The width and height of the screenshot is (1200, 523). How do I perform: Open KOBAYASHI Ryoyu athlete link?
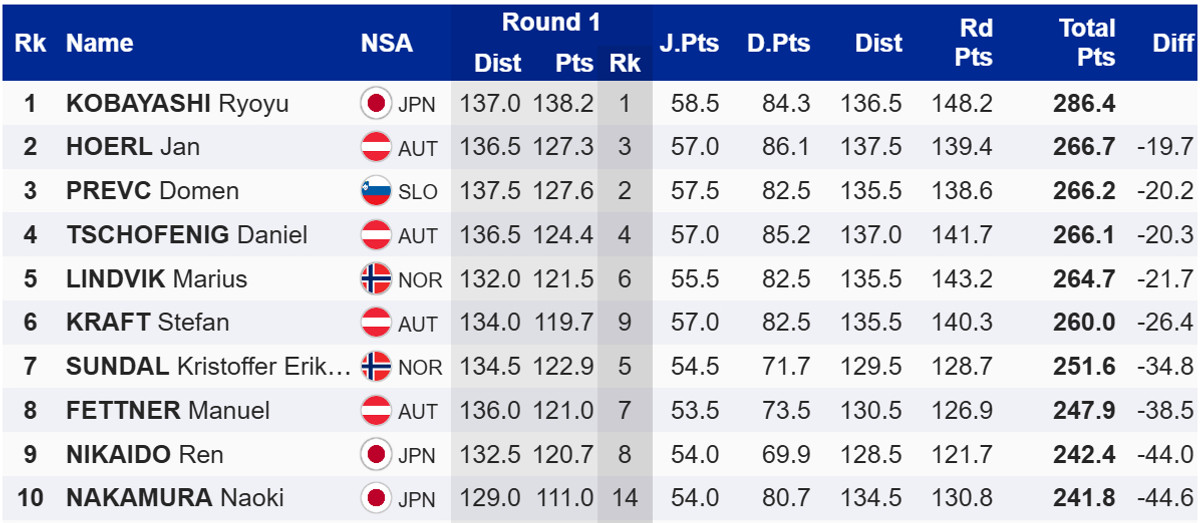(x=175, y=103)
